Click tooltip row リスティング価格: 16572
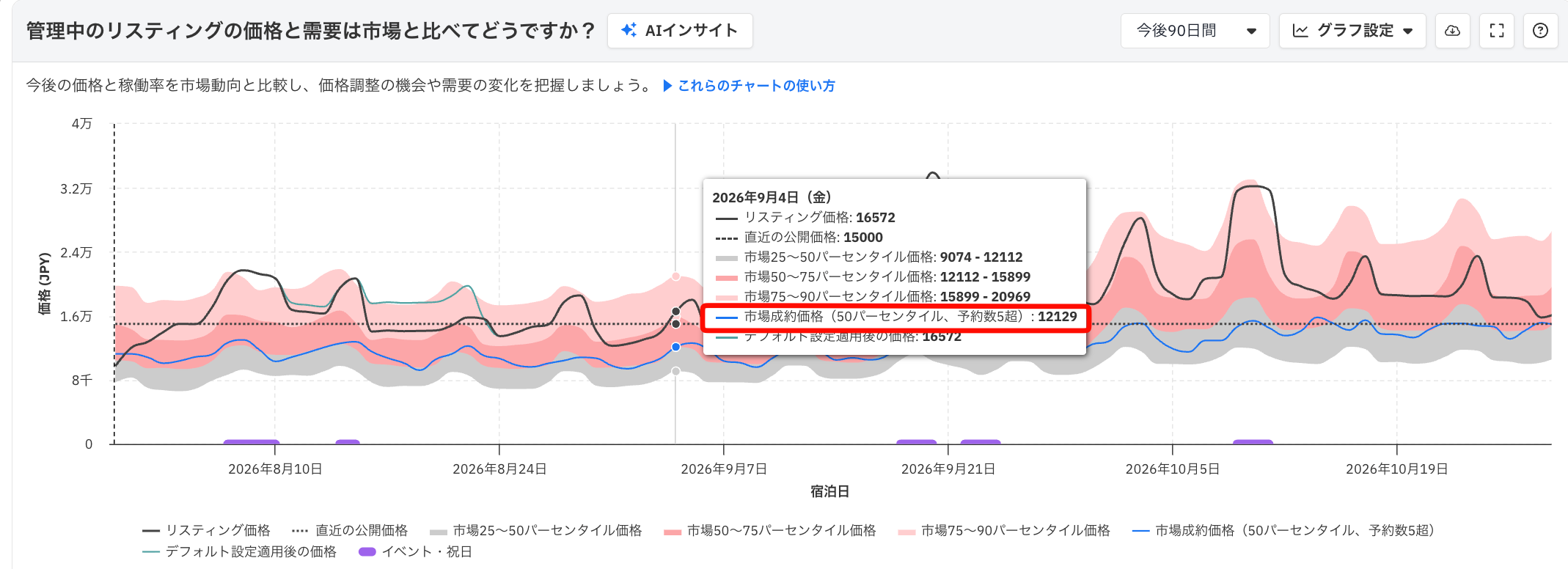Viewport: 1568px width, 569px height. click(805, 218)
